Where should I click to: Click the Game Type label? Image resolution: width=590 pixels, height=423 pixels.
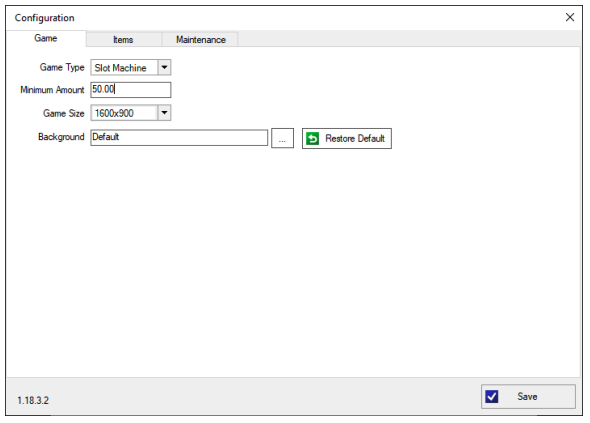(62, 67)
